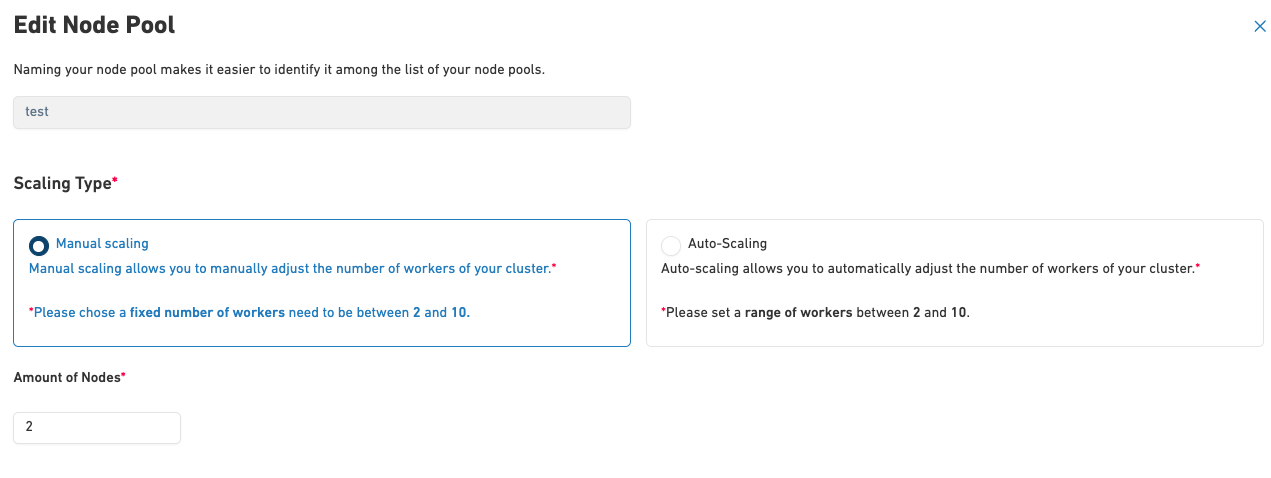Click the "Manual scaling" option label

(102, 243)
